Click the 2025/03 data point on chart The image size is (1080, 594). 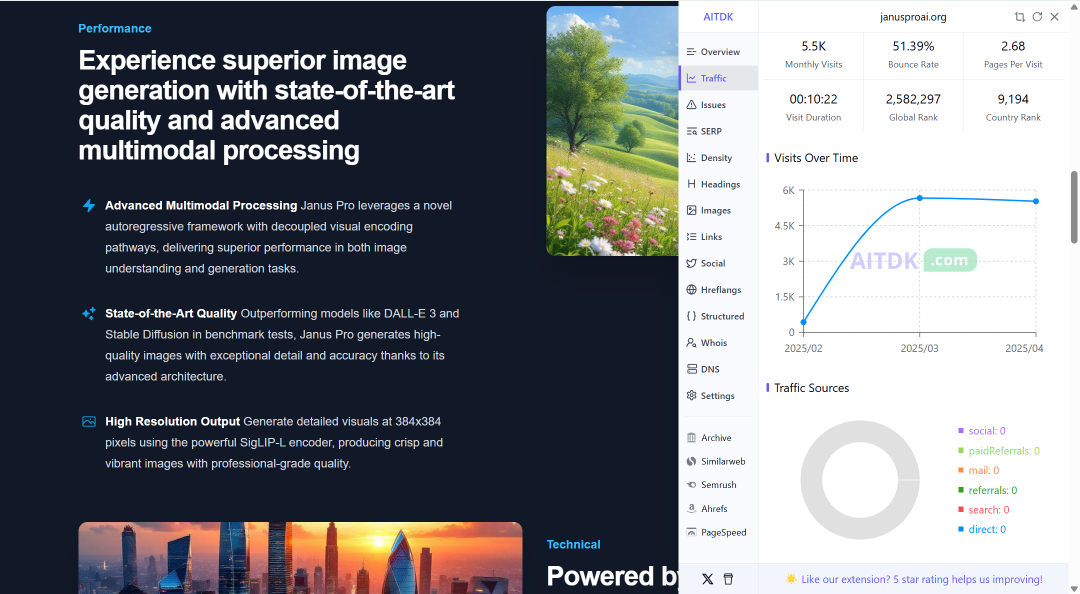(x=920, y=198)
